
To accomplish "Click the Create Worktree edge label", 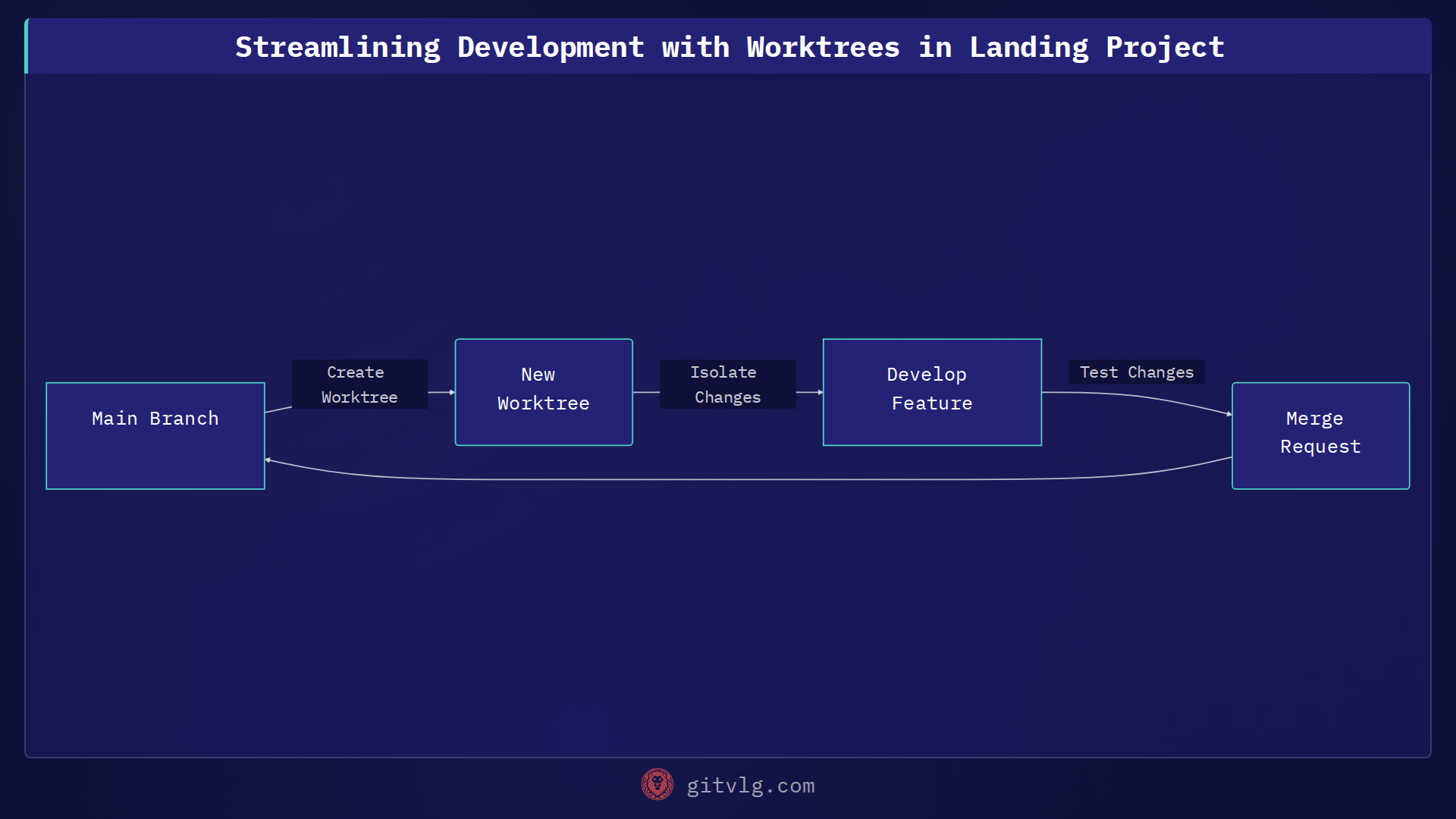I will (x=359, y=384).
